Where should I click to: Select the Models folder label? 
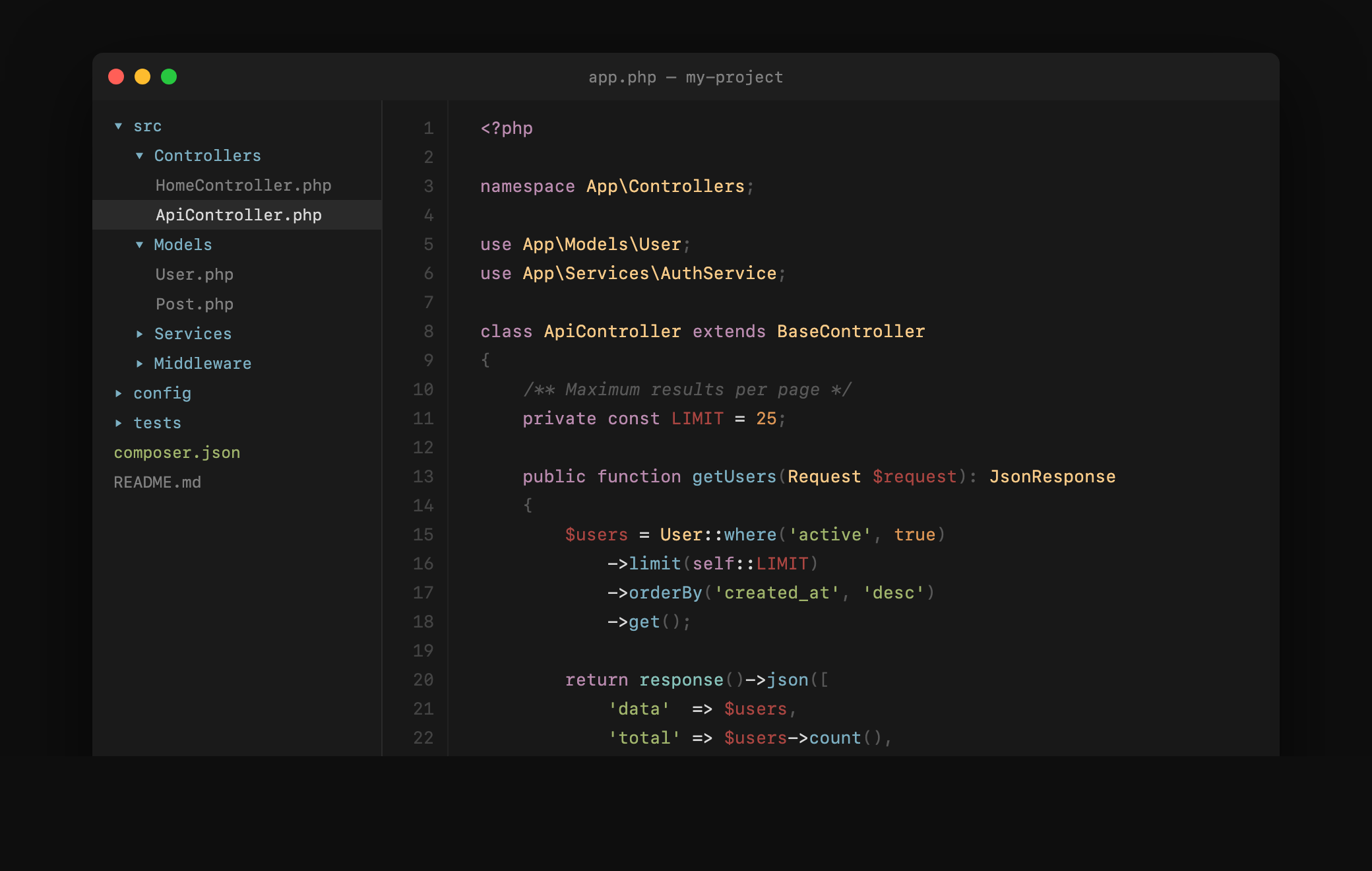click(x=183, y=245)
